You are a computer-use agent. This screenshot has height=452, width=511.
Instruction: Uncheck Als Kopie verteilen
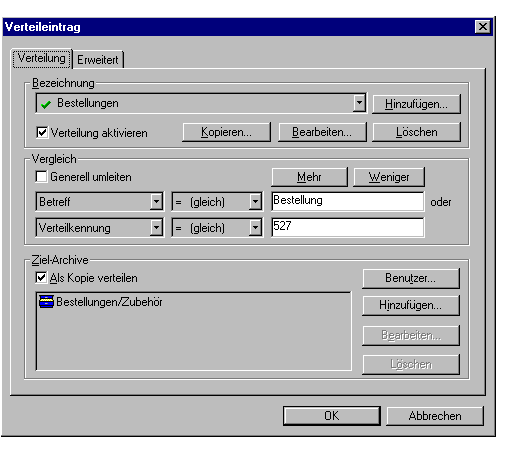tap(41, 277)
